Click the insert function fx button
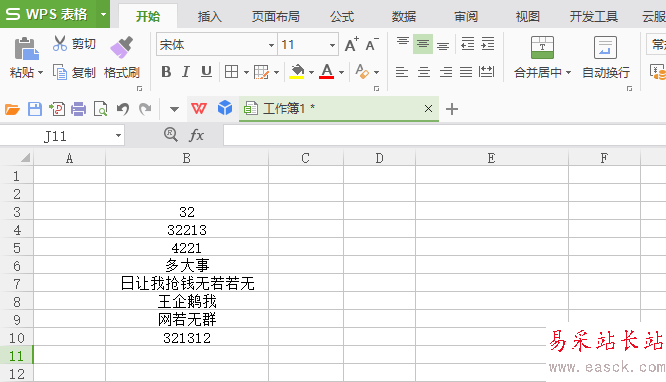Viewport: 666px width, 382px height. 196,136
